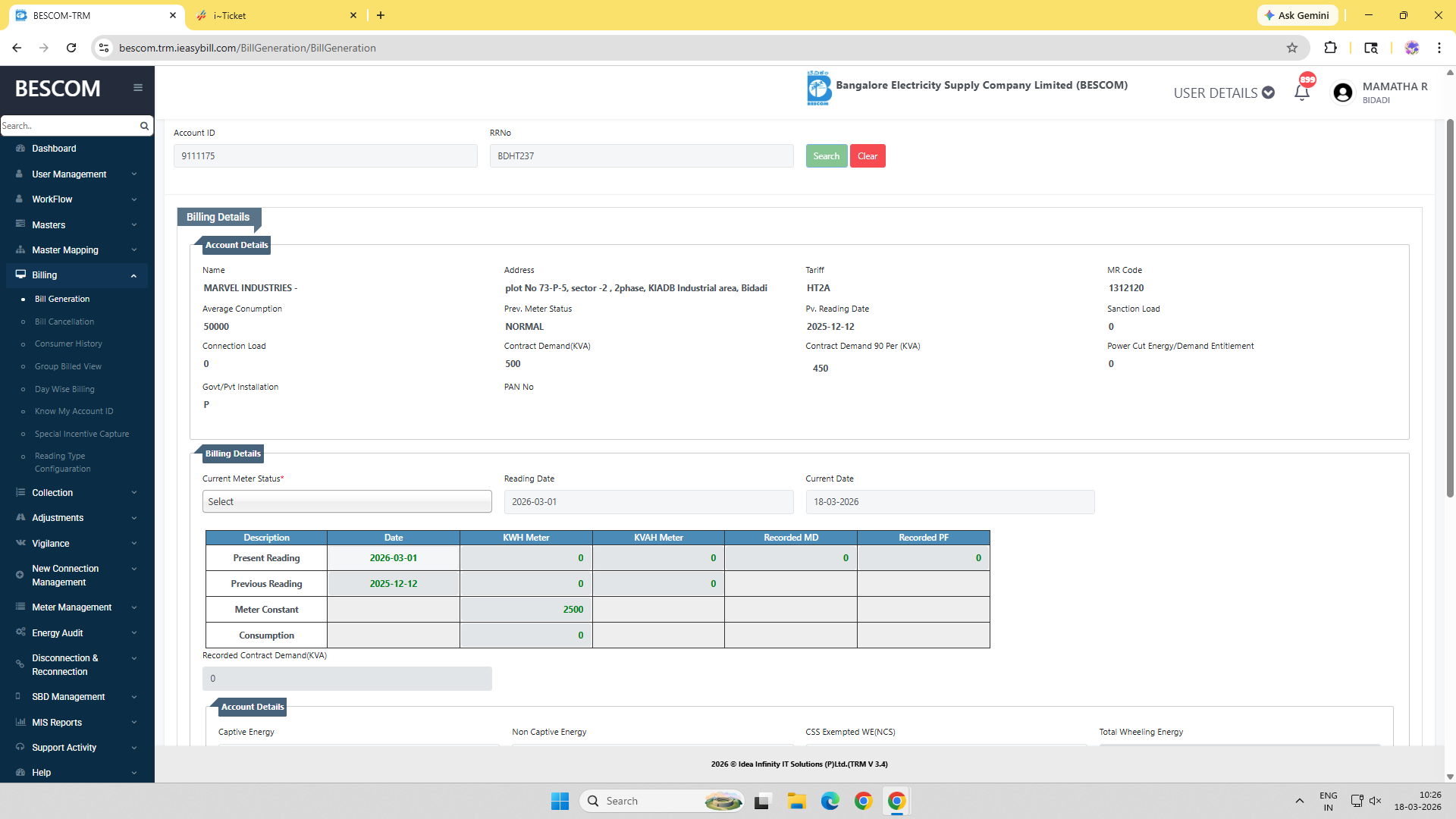Viewport: 1456px width, 819px height.
Task: Click the page vertical scrollbar
Action: point(1449,303)
